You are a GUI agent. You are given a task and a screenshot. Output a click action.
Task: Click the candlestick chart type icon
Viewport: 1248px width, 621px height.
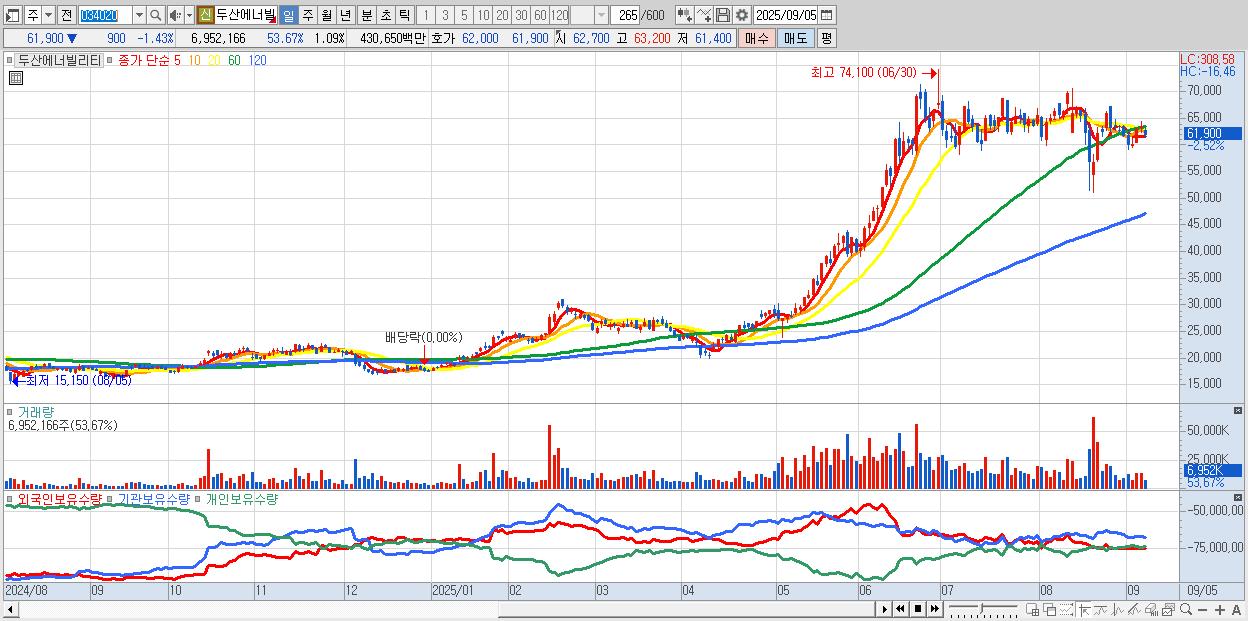point(684,16)
